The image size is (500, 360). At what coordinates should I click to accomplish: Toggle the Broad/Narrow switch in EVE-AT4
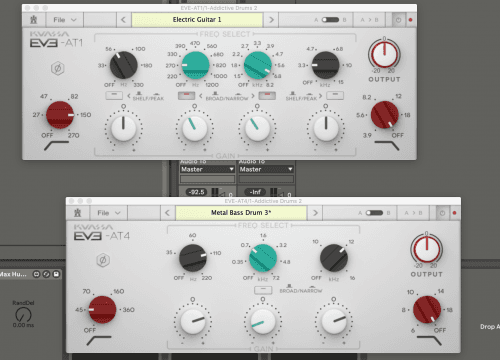point(263,290)
